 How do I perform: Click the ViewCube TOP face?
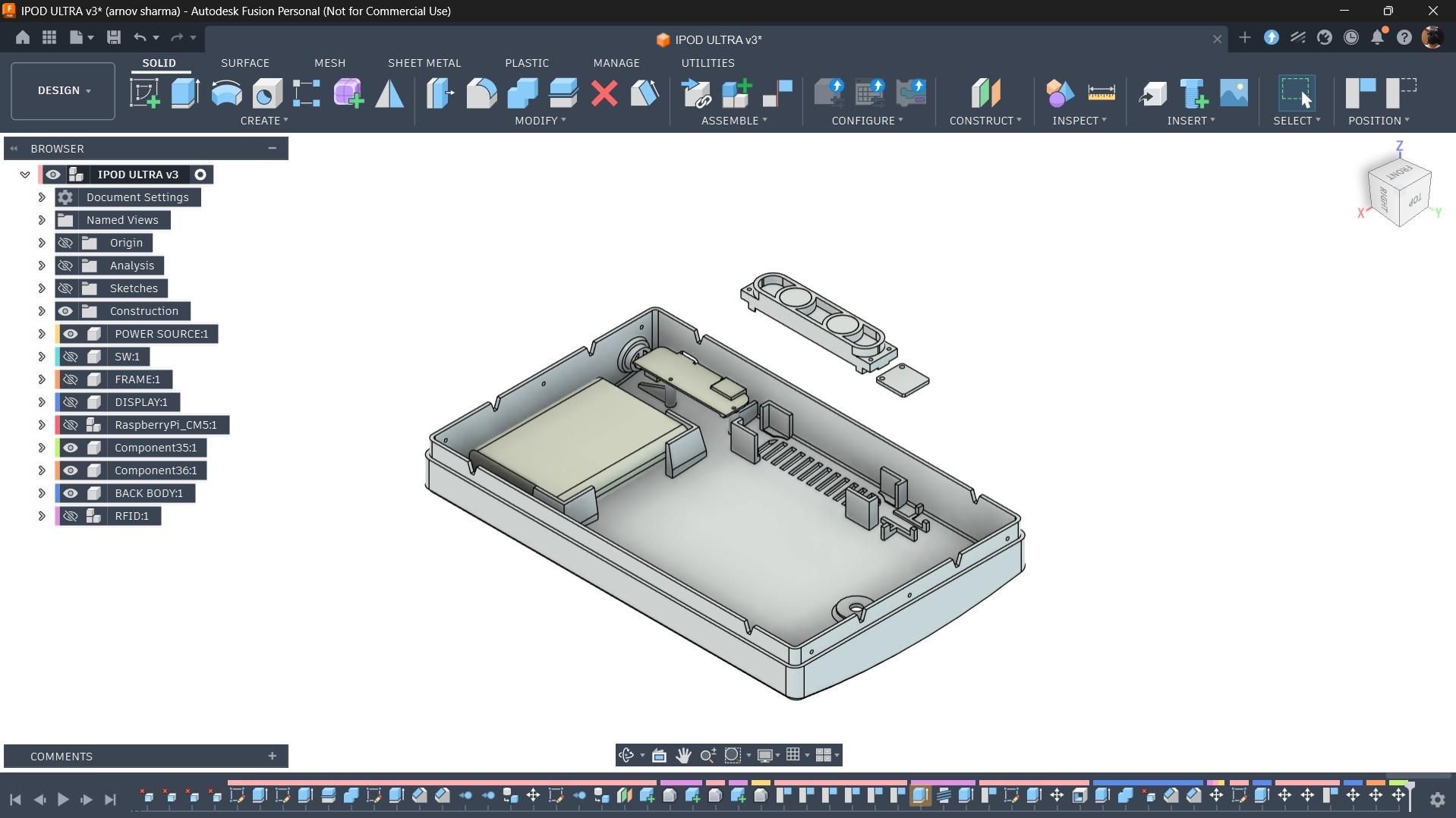pyautogui.click(x=1414, y=201)
